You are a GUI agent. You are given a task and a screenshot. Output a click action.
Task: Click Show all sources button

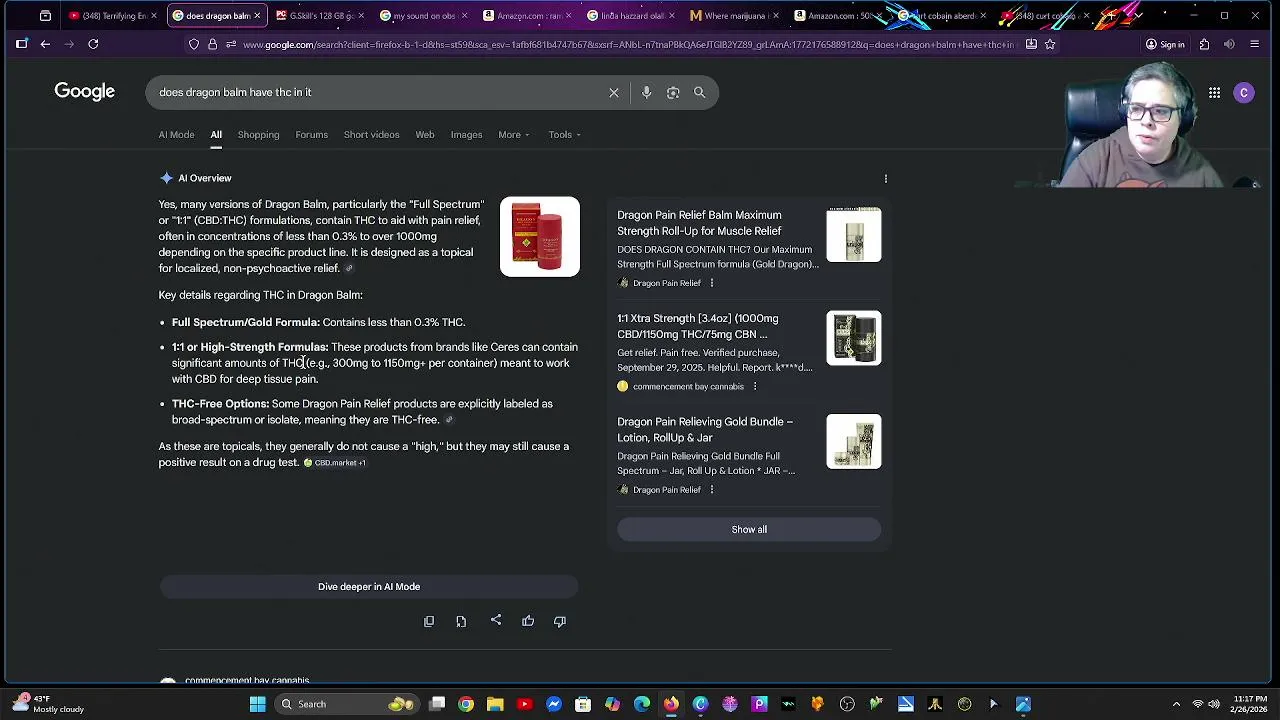point(749,530)
